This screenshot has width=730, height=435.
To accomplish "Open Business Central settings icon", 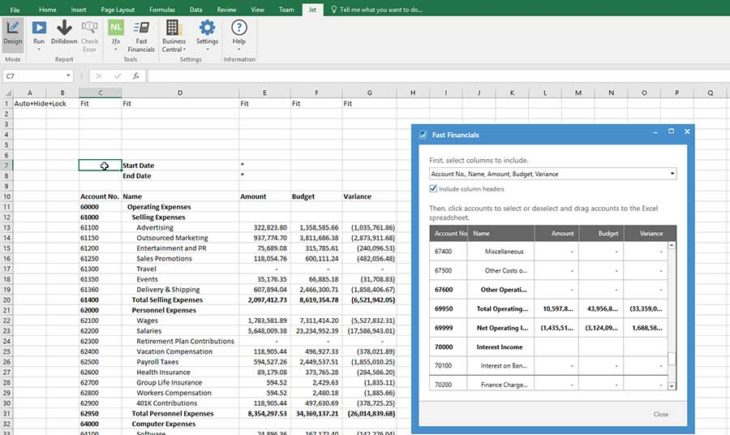I will point(173,27).
